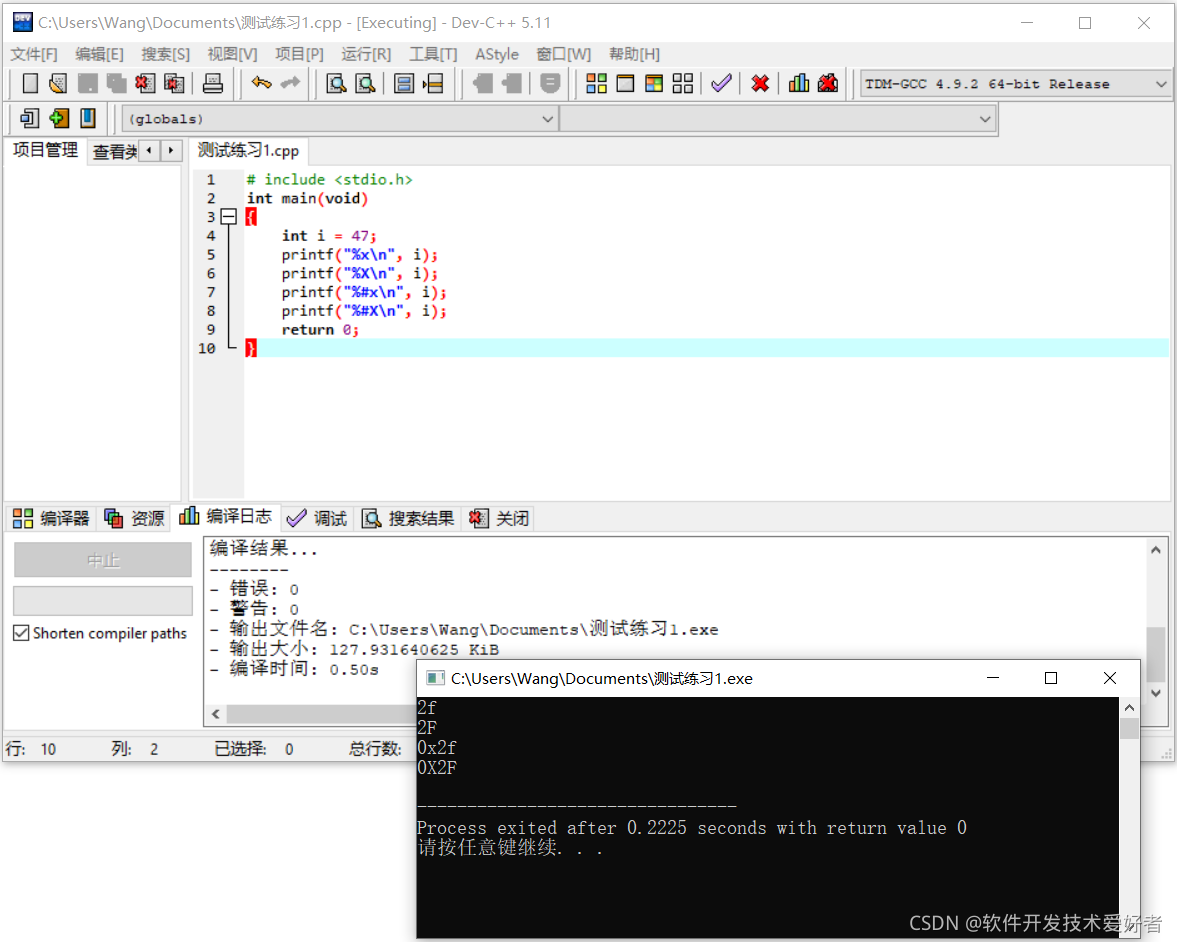Click the grayed-out Save All icon
This screenshot has height=942, width=1177.
116,83
